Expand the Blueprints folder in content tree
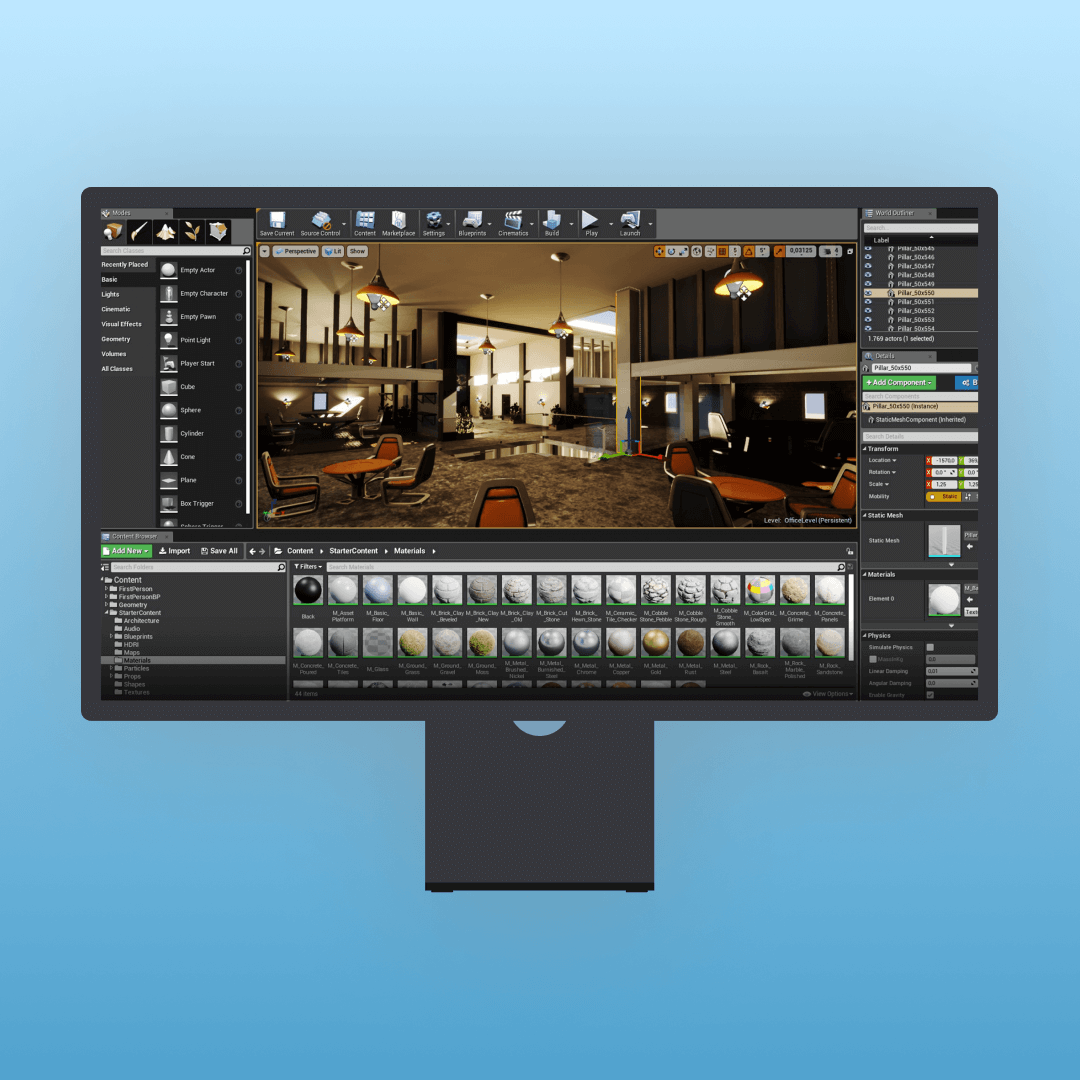This screenshot has height=1080, width=1080. tap(111, 637)
